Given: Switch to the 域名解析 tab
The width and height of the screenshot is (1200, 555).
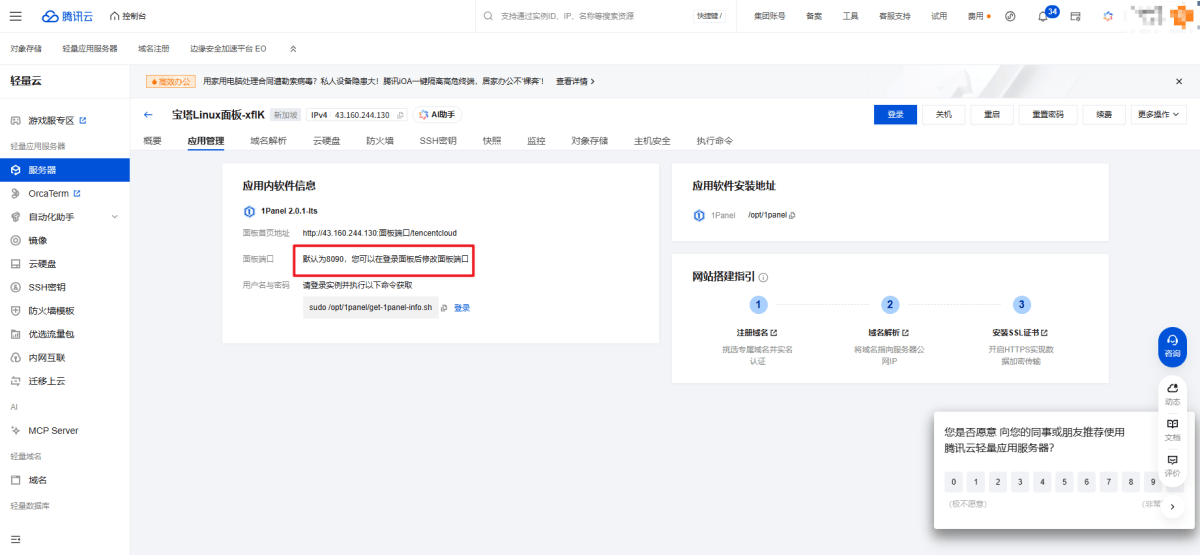Looking at the screenshot, I should click(x=268, y=141).
